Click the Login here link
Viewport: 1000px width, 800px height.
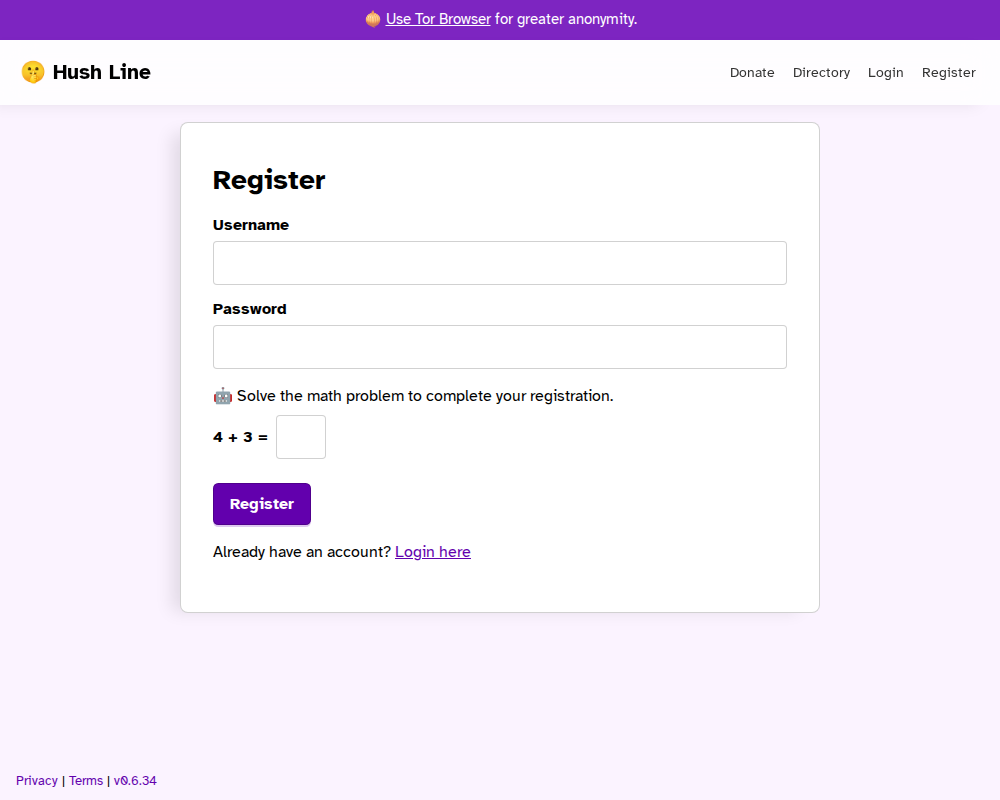coord(432,551)
